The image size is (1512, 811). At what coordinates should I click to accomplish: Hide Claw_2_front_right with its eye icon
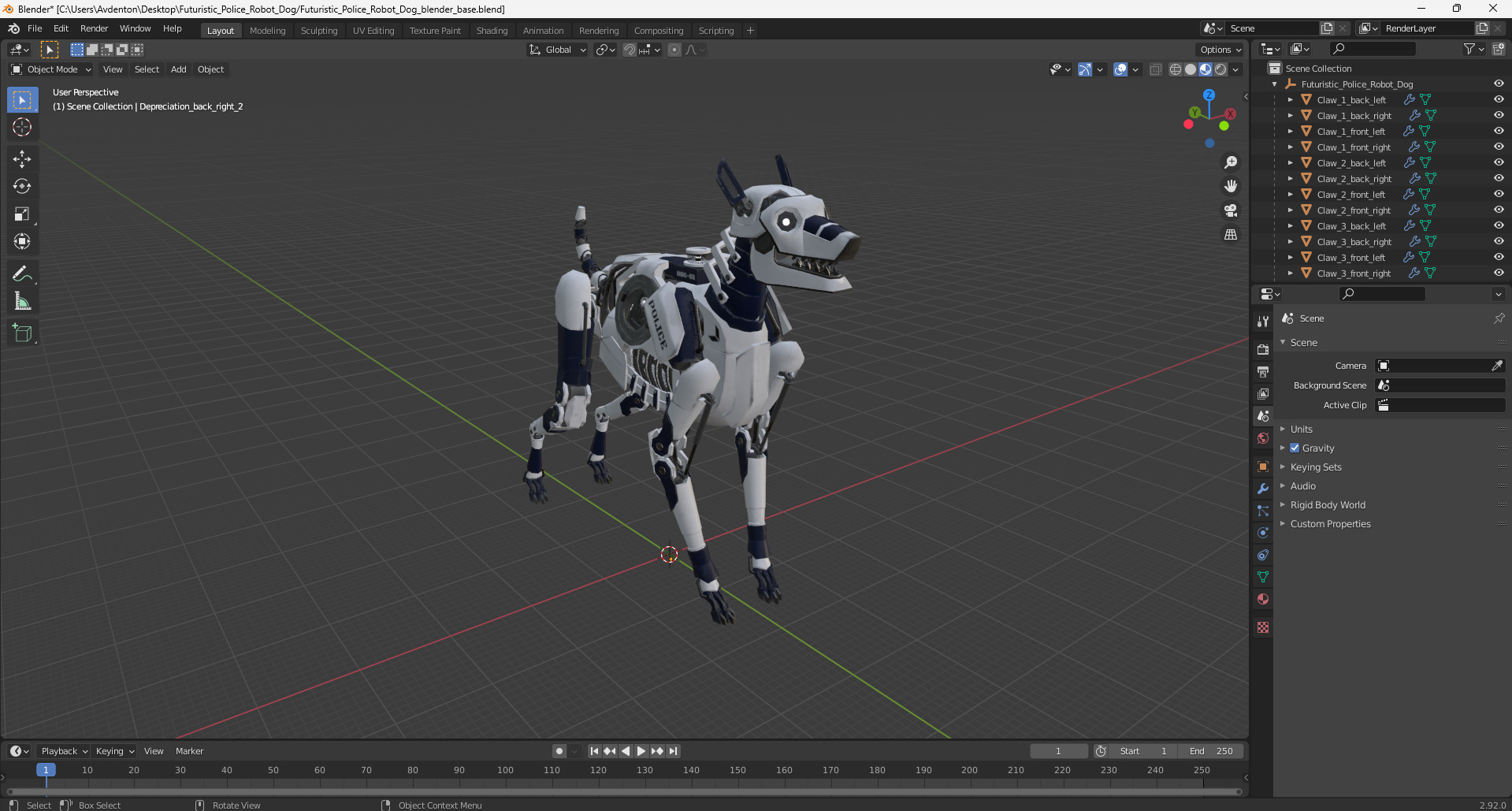(1499, 210)
